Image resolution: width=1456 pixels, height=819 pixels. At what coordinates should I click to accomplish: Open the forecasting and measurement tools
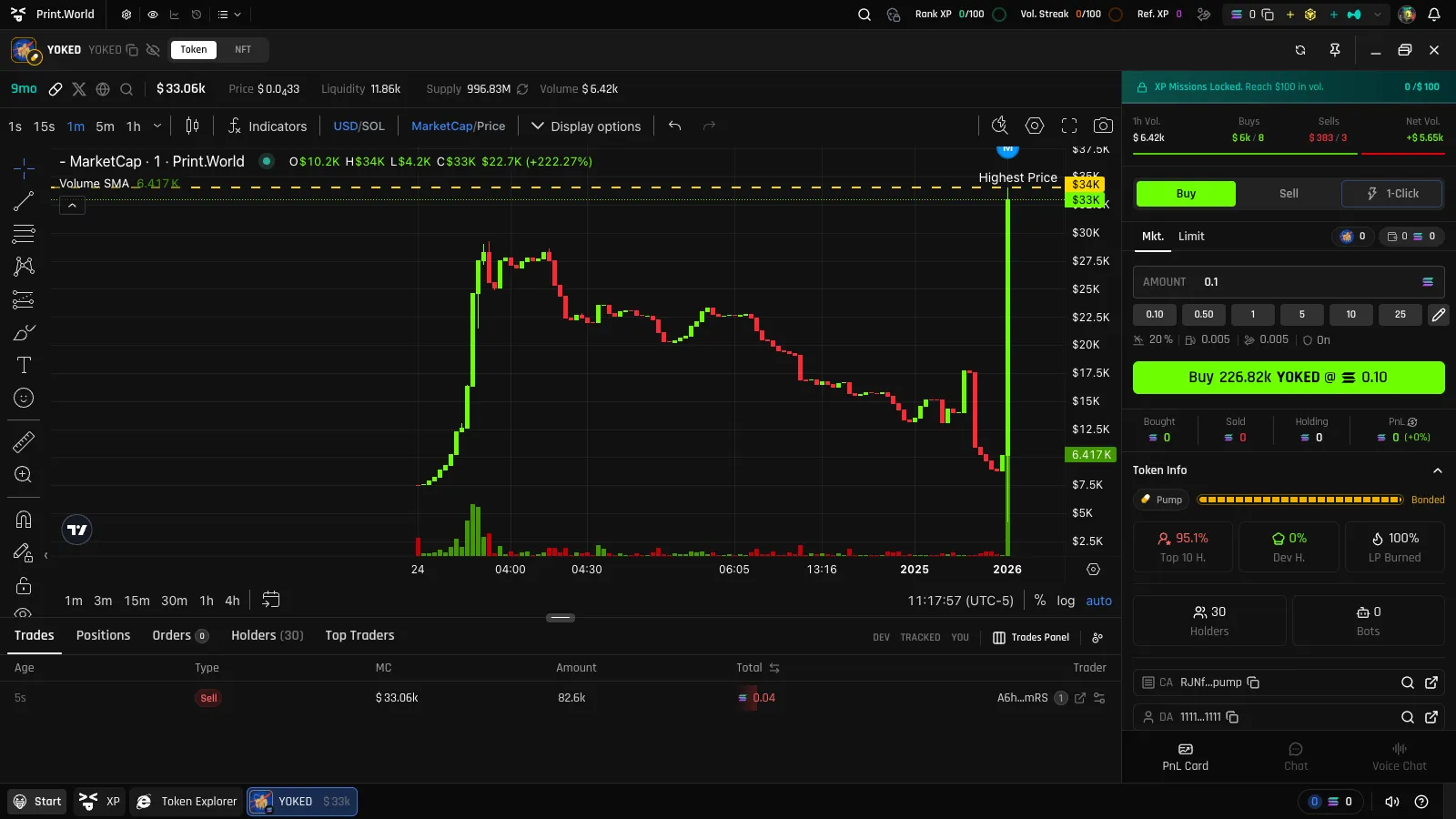click(24, 299)
